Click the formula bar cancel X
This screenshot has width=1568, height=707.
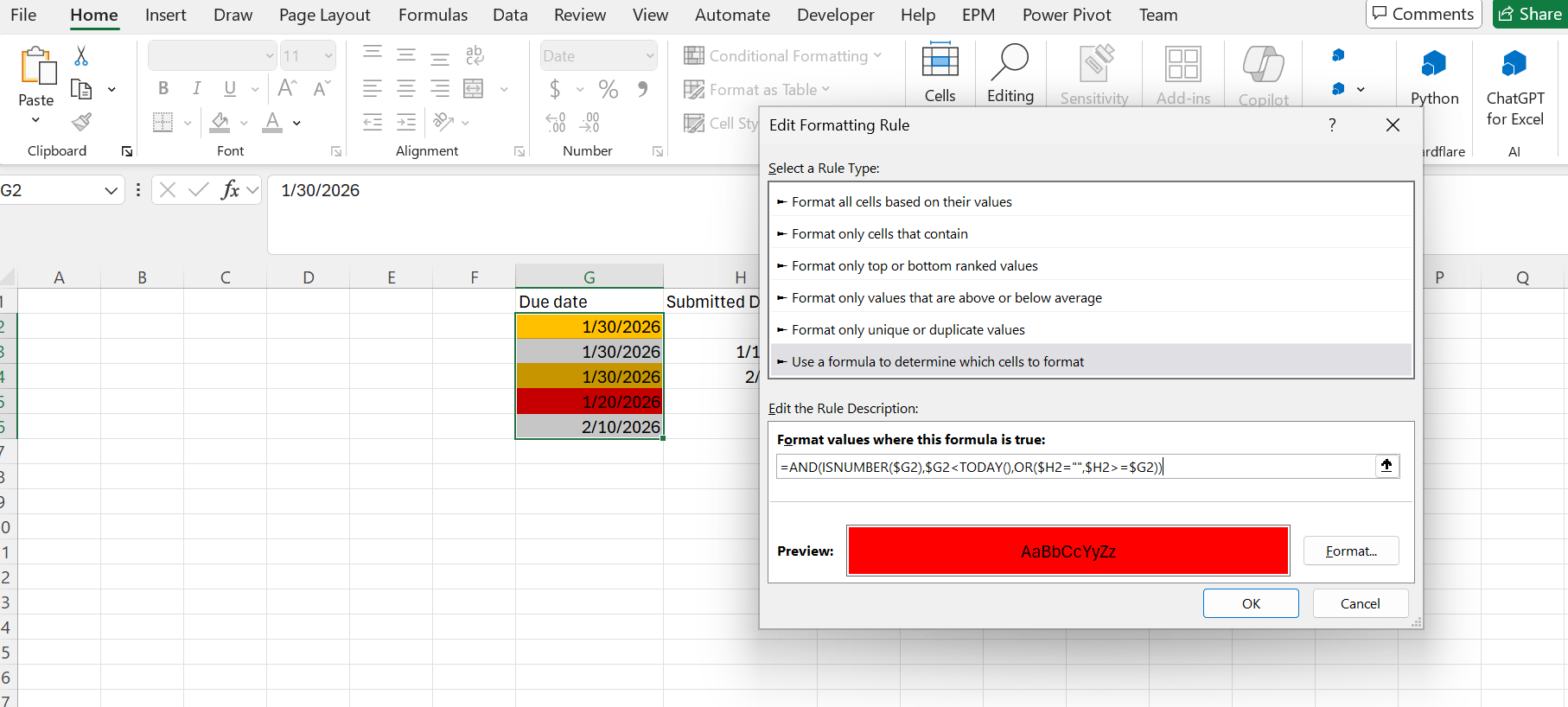pos(168,190)
